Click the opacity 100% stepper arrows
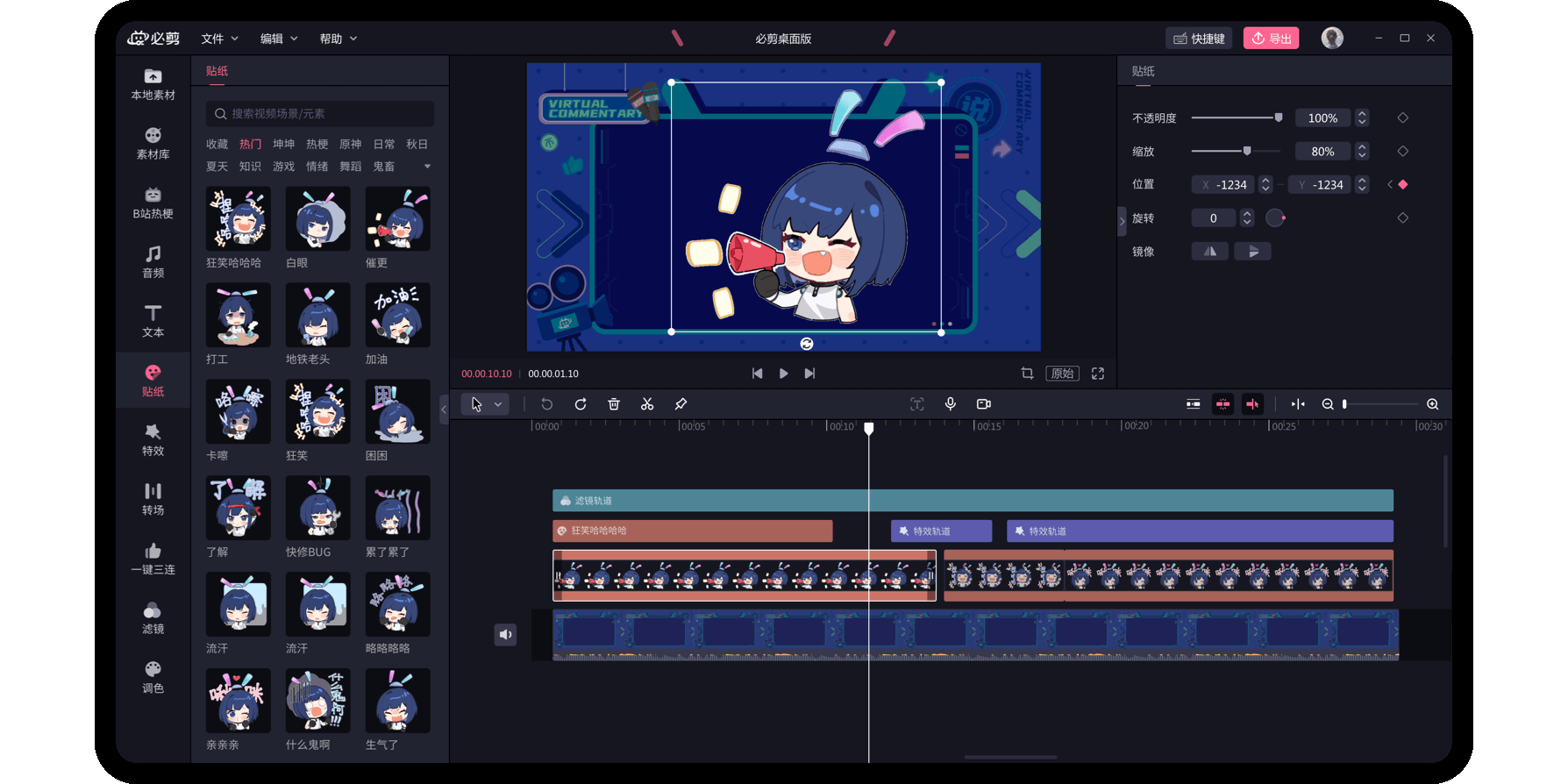1568x784 pixels. point(1362,118)
